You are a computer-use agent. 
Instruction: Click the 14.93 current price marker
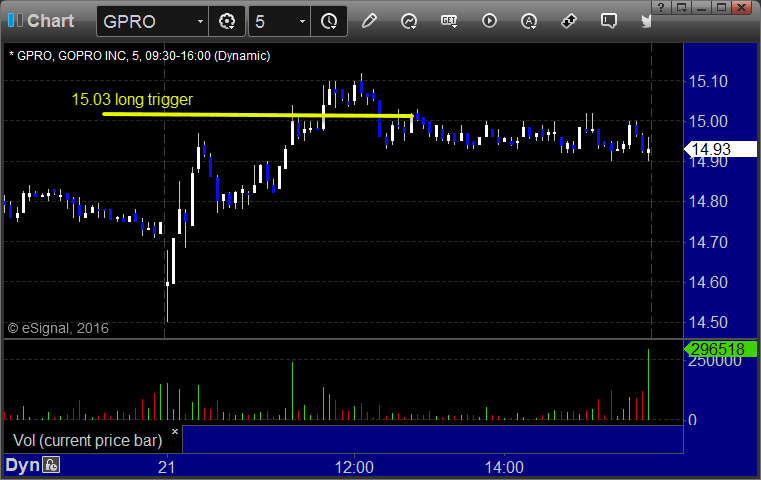pyautogui.click(x=720, y=149)
